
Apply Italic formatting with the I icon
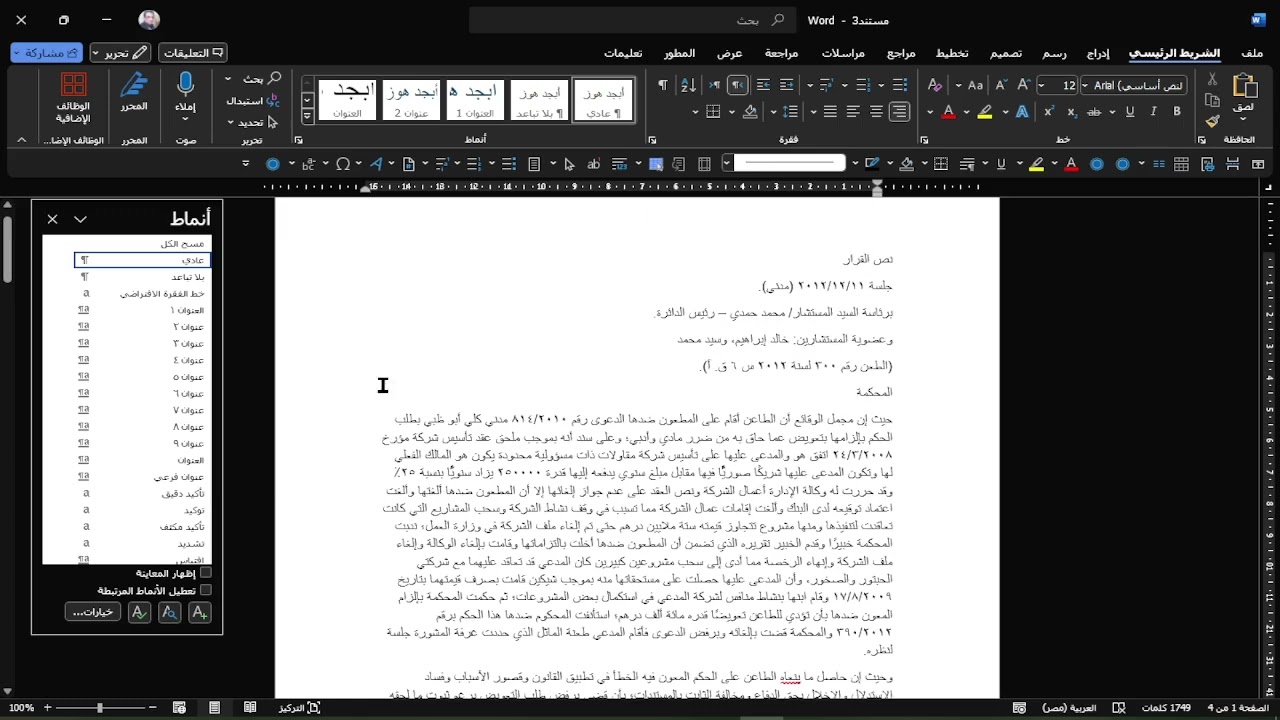pos(1154,112)
